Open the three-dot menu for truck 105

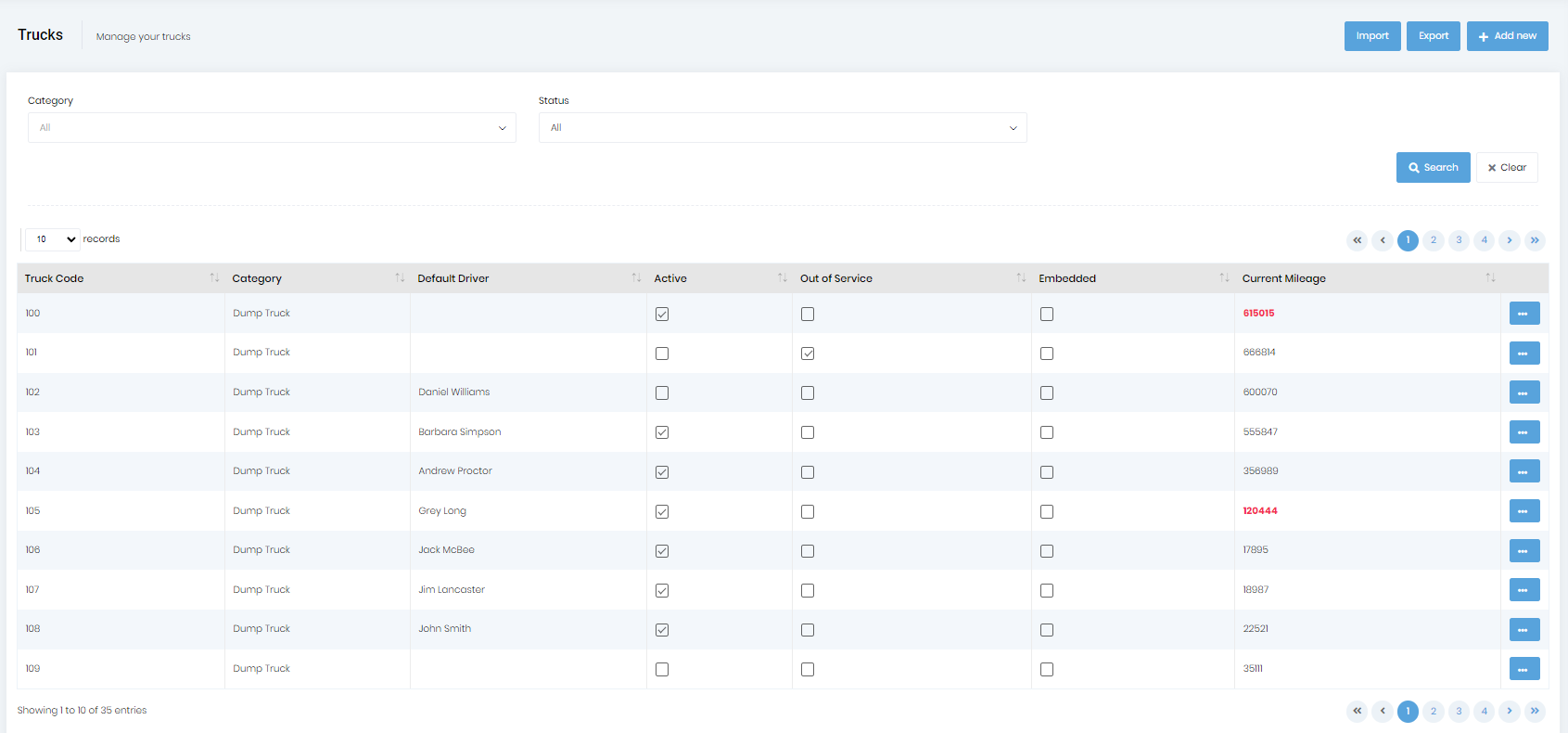[1523, 511]
